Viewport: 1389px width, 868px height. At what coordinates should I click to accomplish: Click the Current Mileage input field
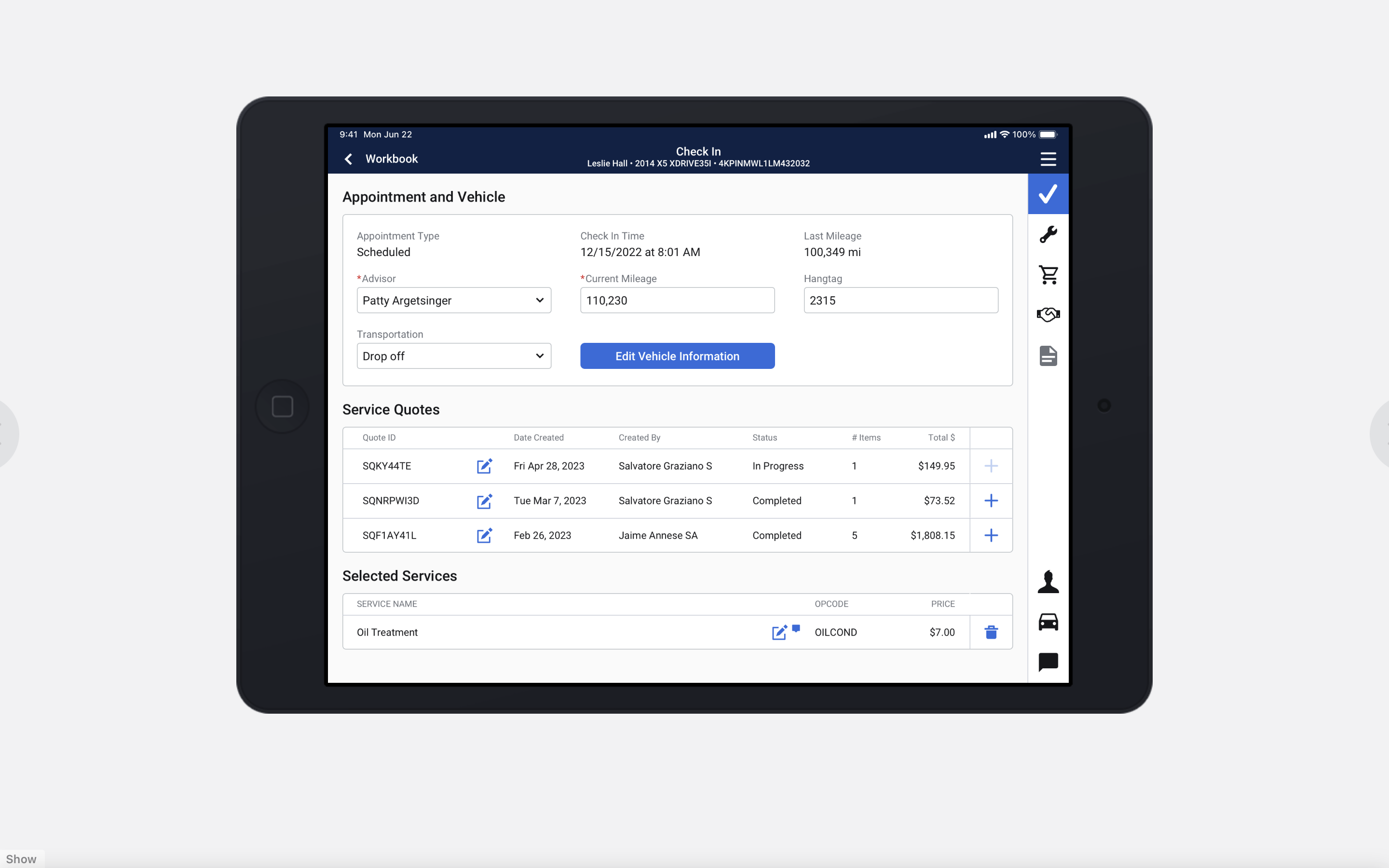click(x=677, y=299)
